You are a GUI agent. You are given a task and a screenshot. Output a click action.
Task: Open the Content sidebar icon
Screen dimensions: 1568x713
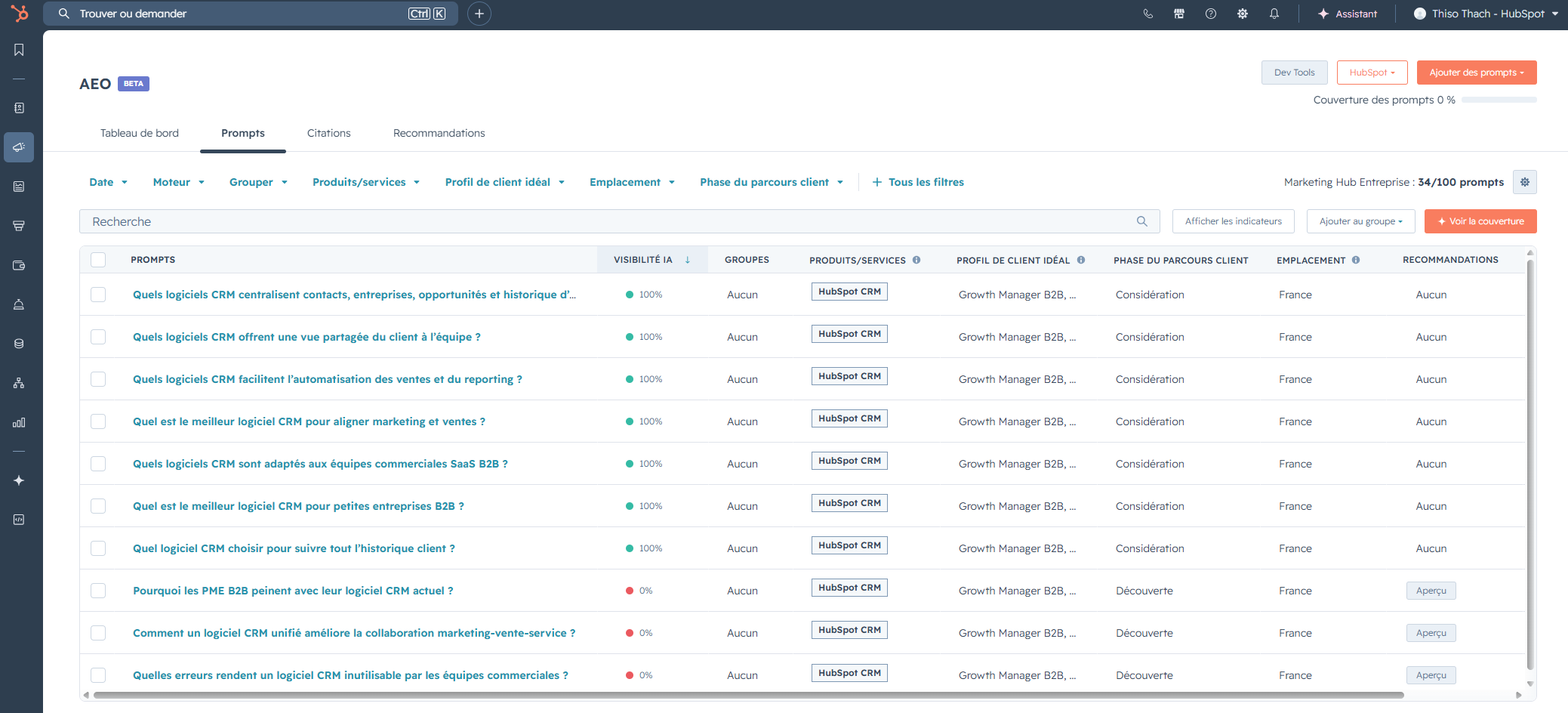[x=19, y=187]
